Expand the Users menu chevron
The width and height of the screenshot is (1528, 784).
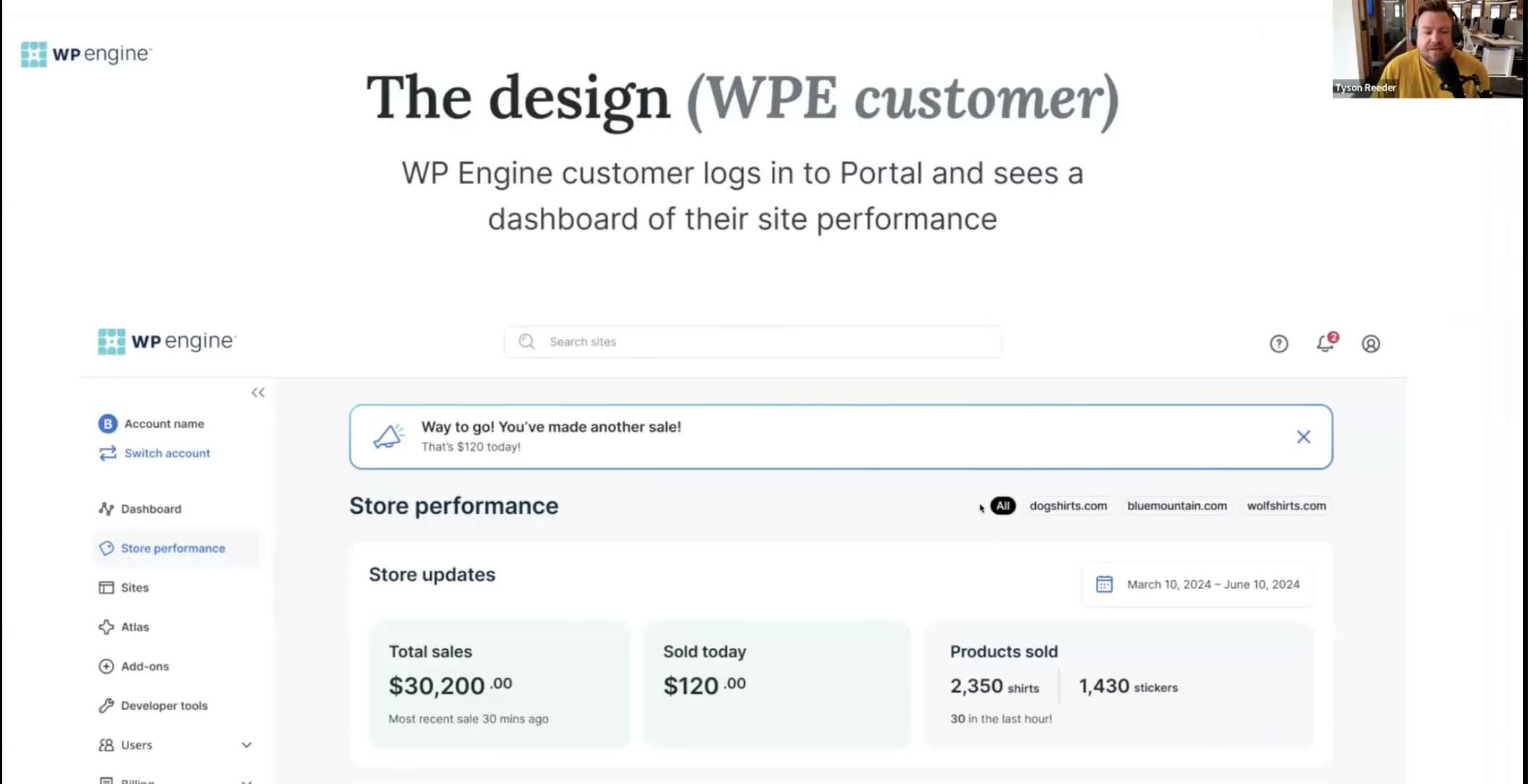pyautogui.click(x=246, y=745)
